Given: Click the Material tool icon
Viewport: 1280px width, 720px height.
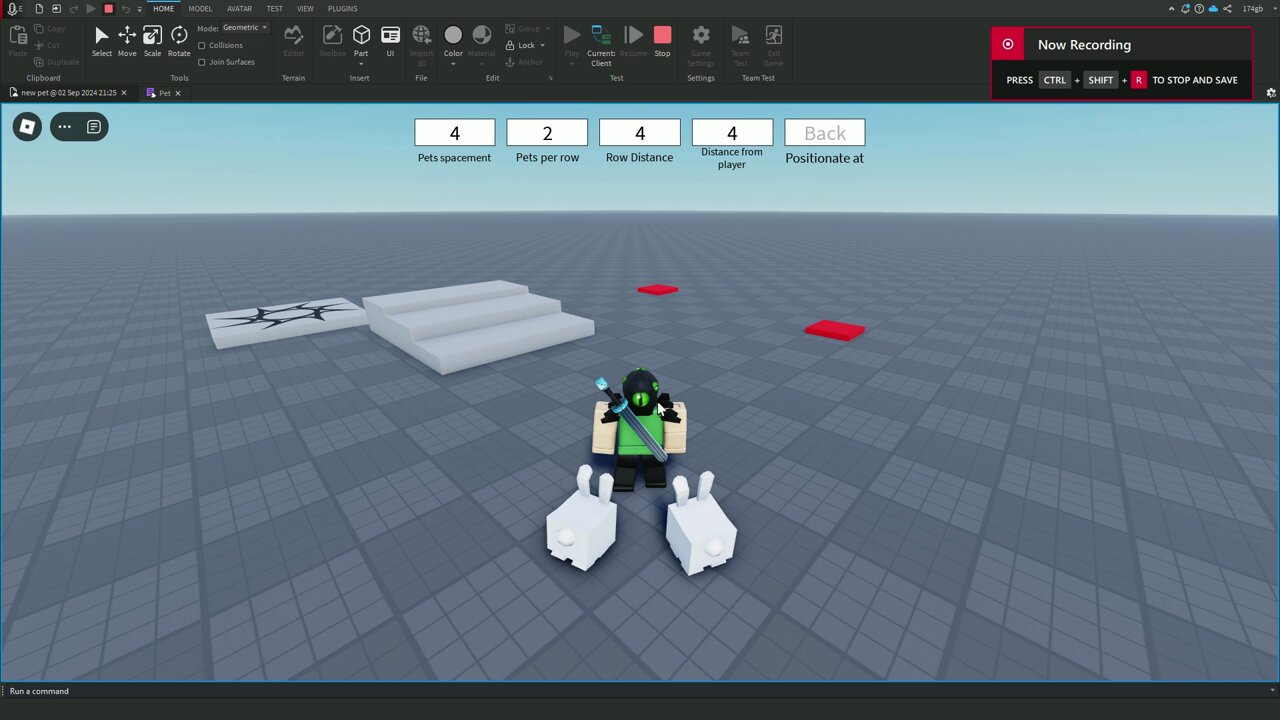Looking at the screenshot, I should click(481, 35).
